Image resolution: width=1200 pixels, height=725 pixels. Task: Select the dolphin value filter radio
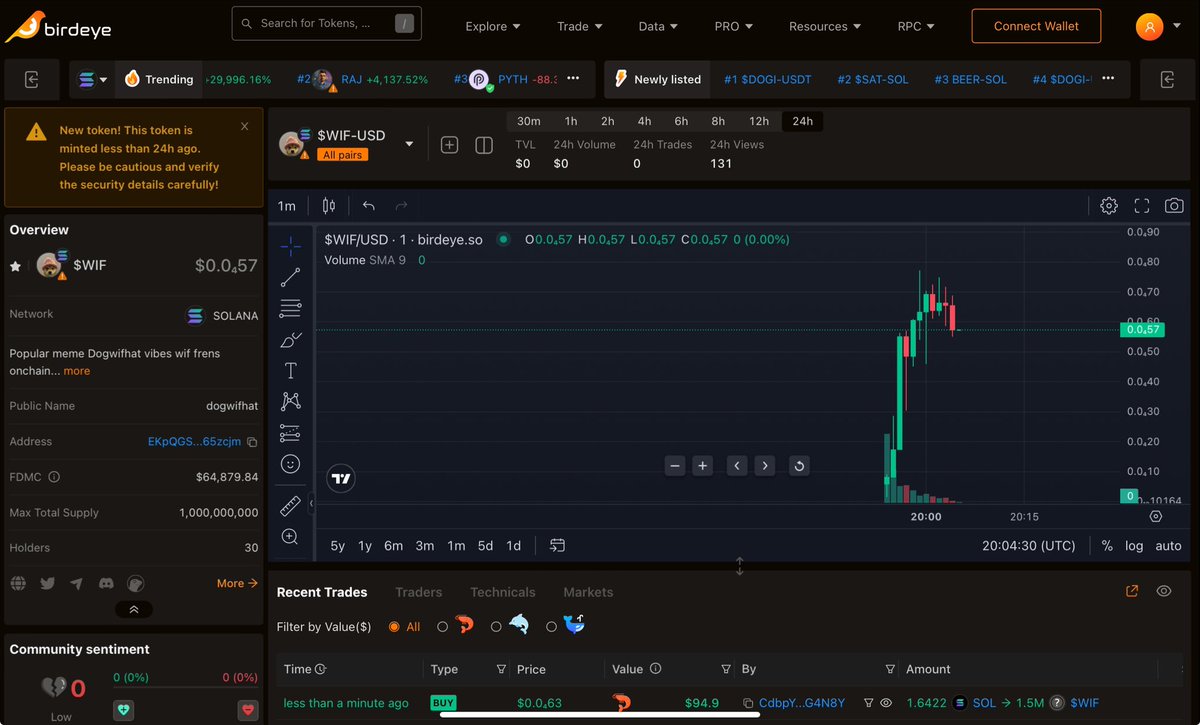(x=496, y=627)
